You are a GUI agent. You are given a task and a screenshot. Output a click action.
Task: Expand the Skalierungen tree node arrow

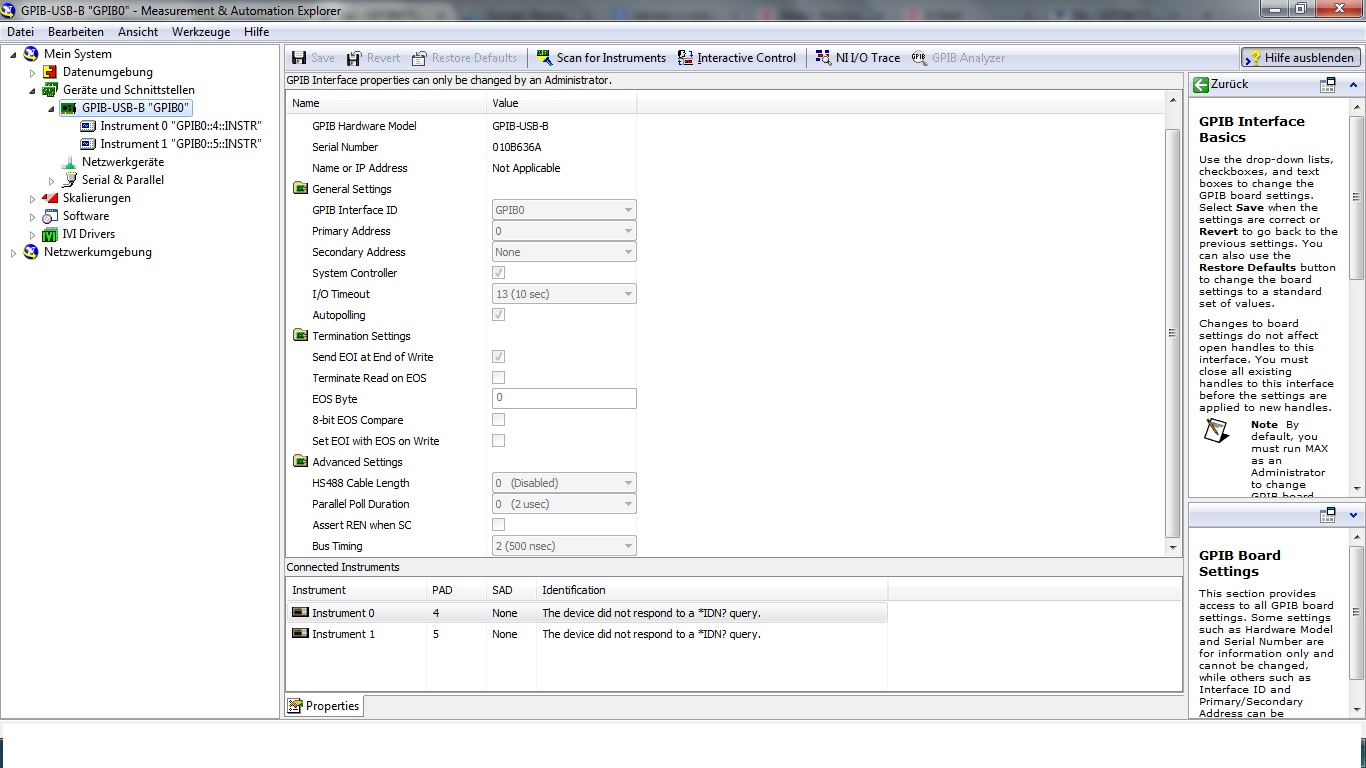point(32,198)
